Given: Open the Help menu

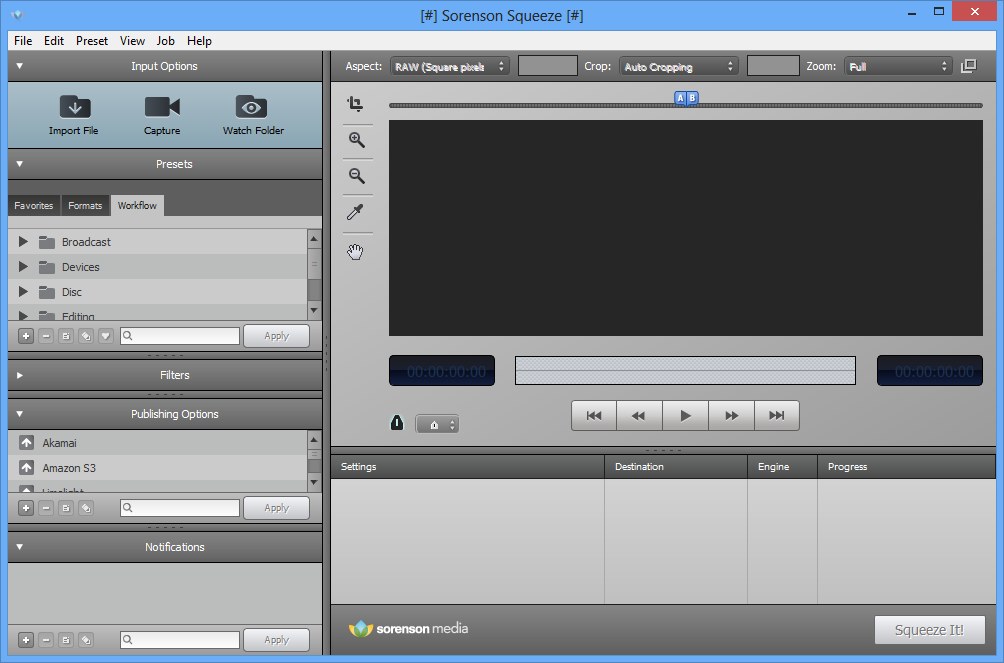Looking at the screenshot, I should 199,40.
